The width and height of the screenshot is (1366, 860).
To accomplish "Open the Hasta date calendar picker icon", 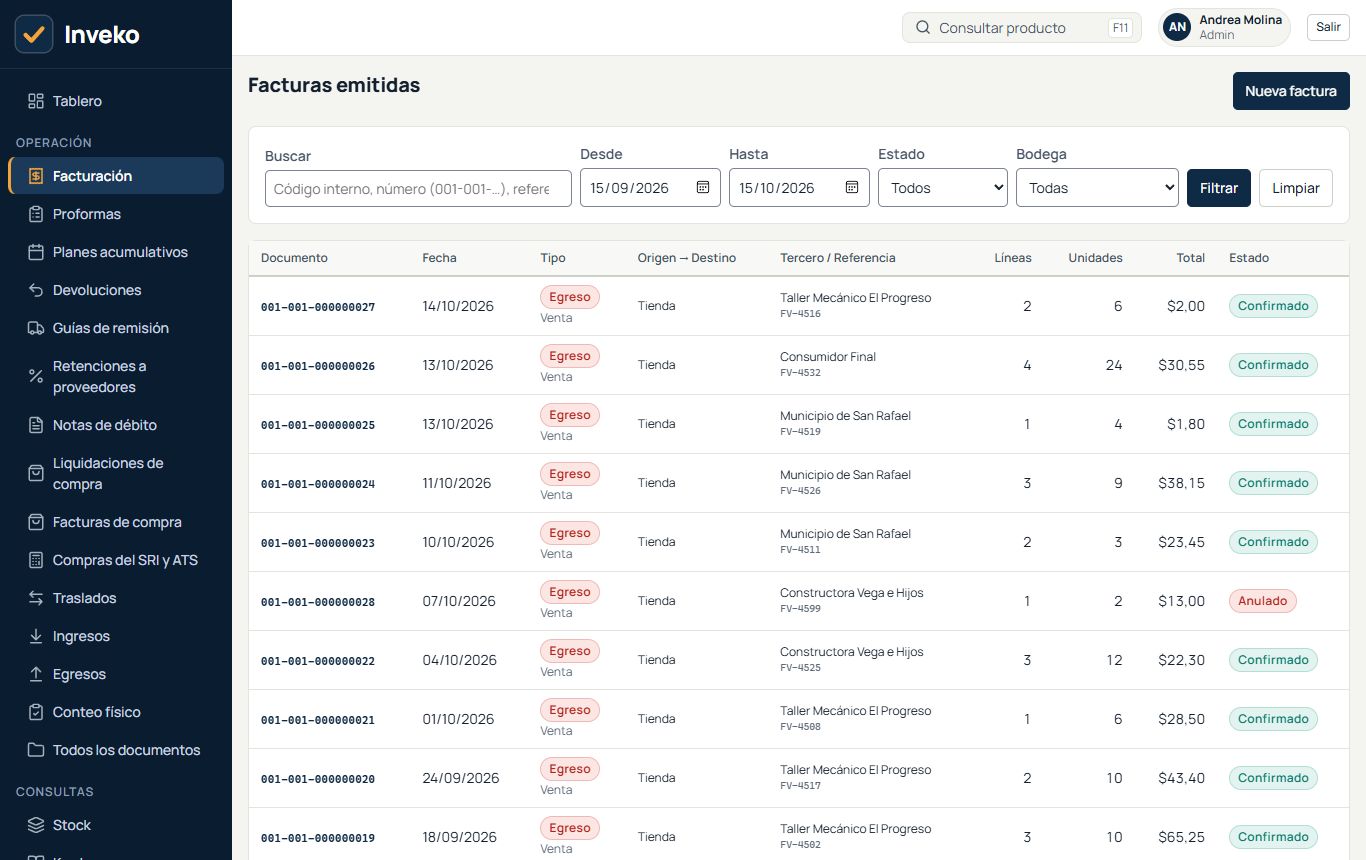I will [852, 187].
